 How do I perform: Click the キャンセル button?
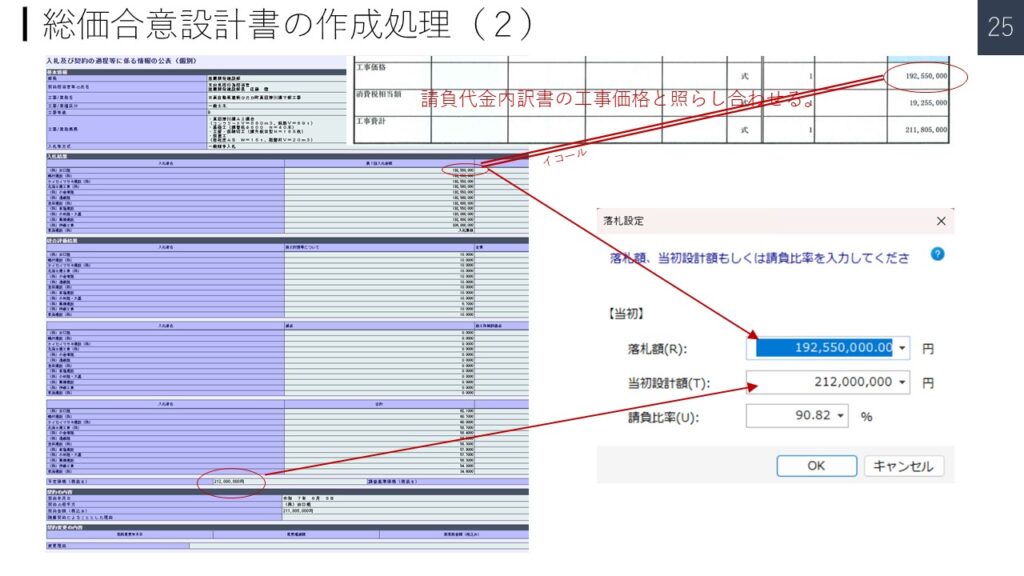[903, 466]
